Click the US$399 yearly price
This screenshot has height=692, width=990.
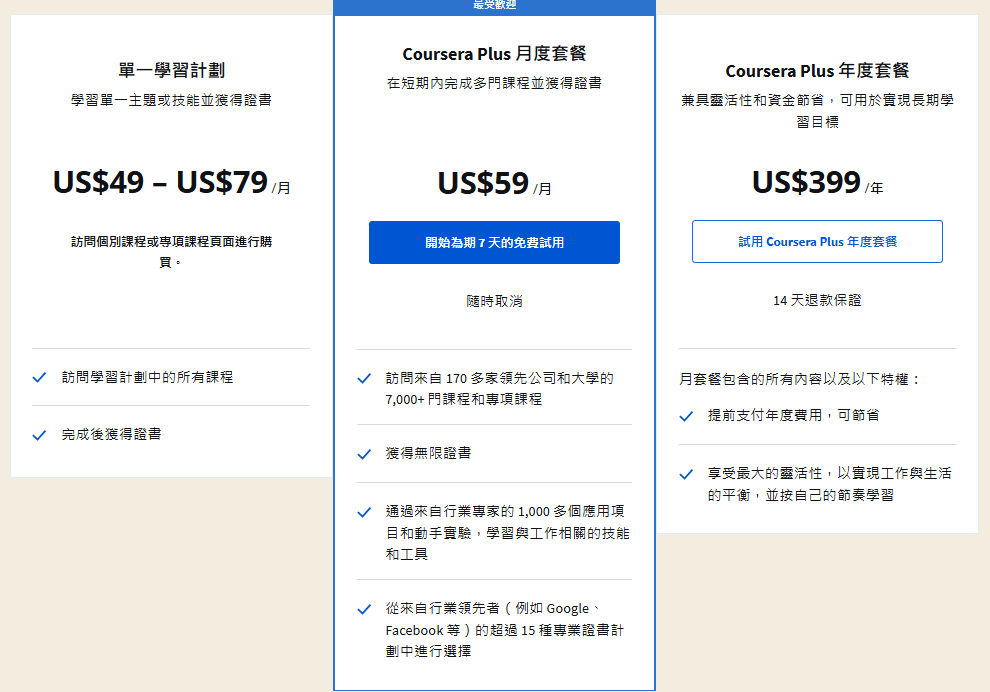coord(806,182)
